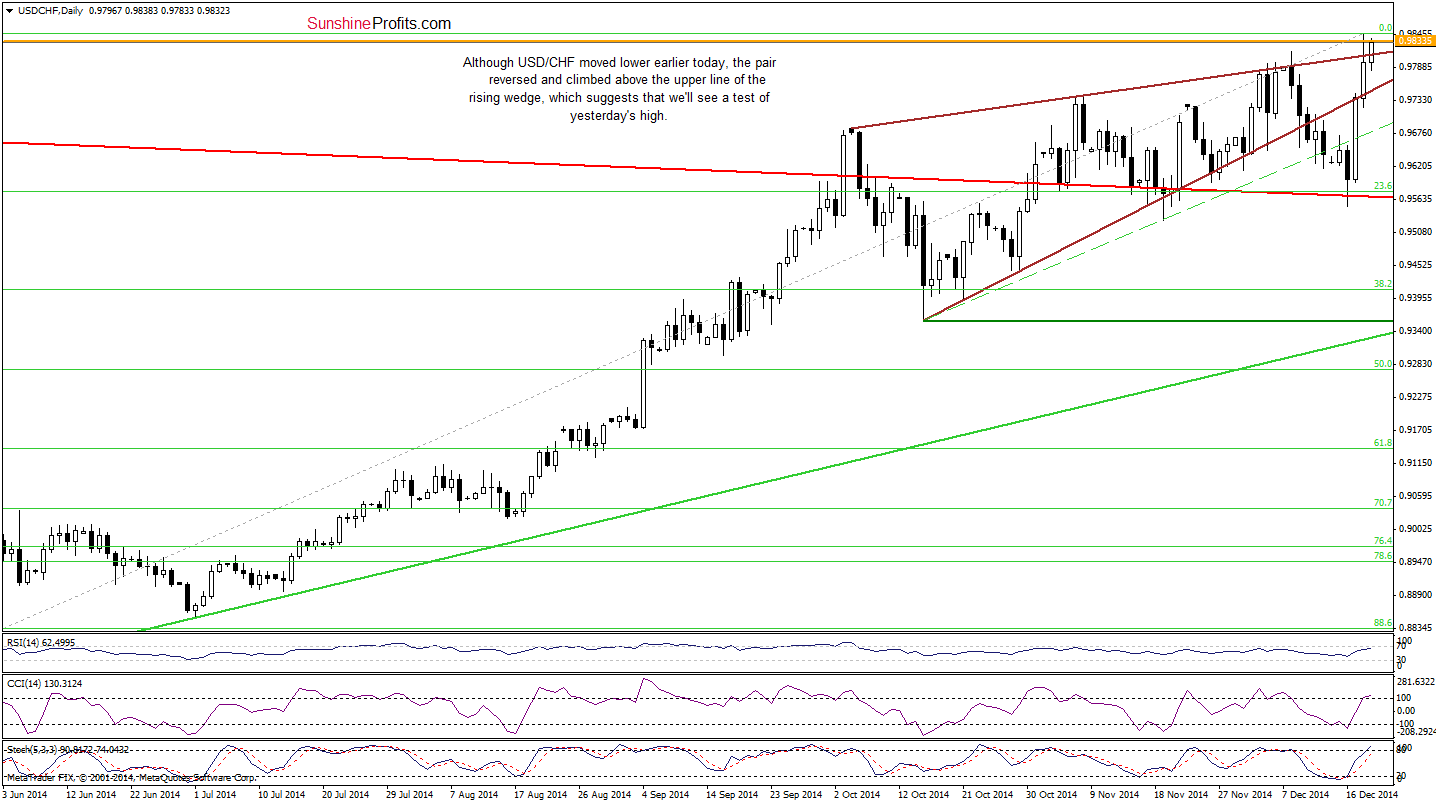Click the RSI(14) 62.4995 indicator label
1436x803 pixels.
(39, 642)
